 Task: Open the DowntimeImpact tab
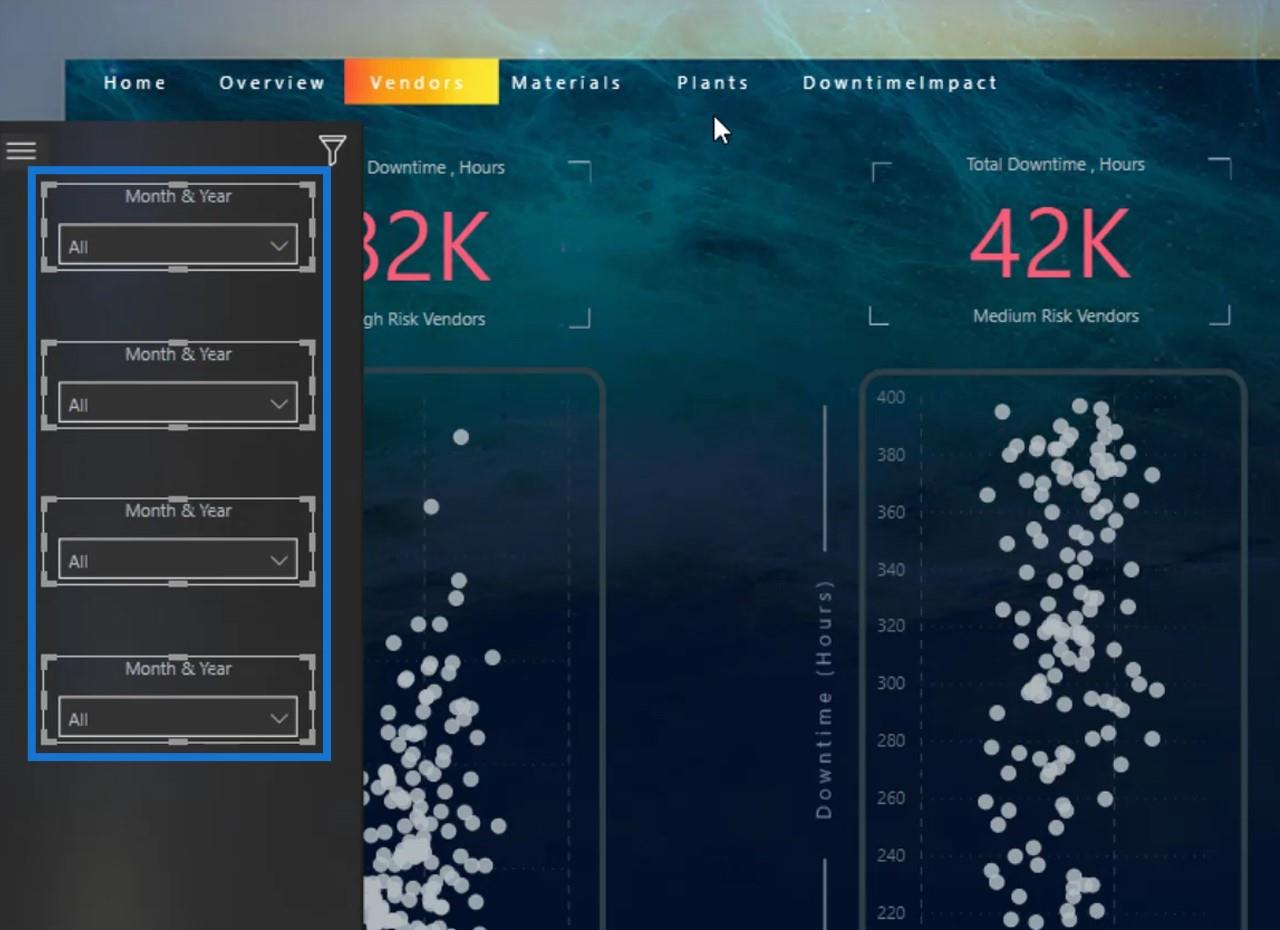[x=900, y=83]
